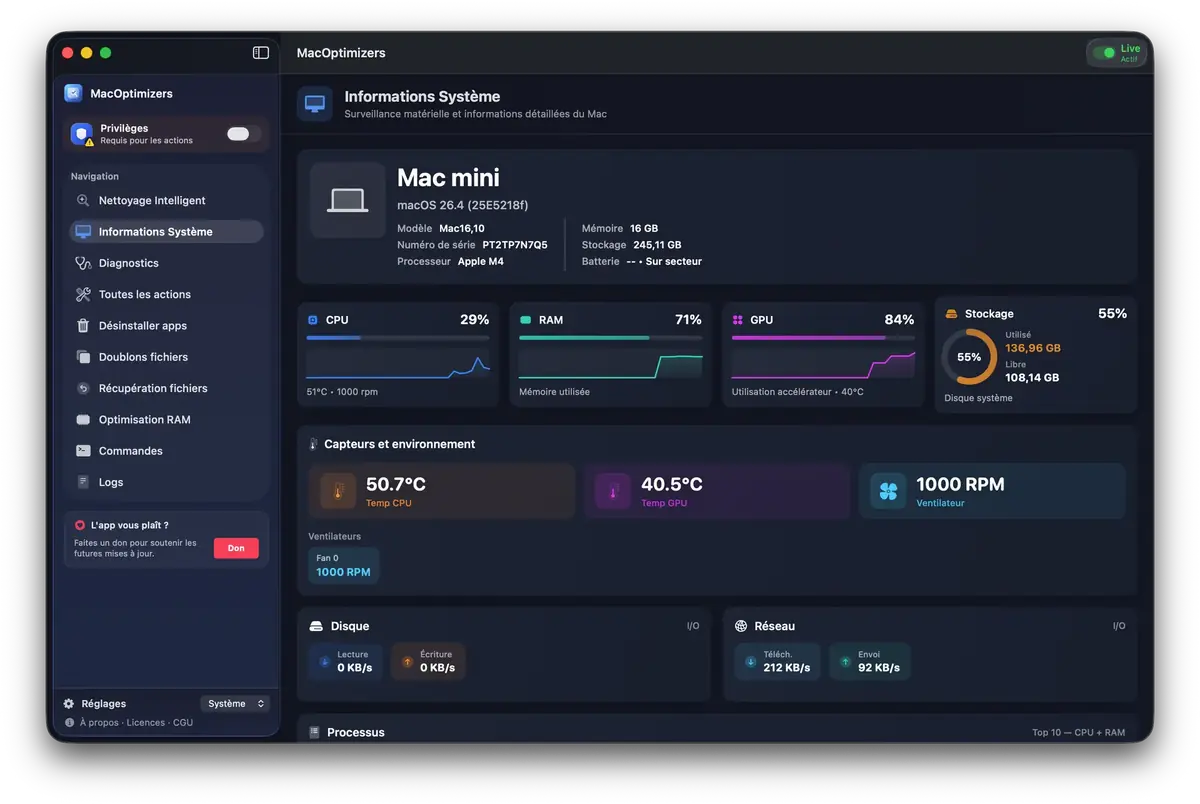Screen dimensions: 1200x804
Task: Open the Réglages menu item
Action: [x=103, y=703]
